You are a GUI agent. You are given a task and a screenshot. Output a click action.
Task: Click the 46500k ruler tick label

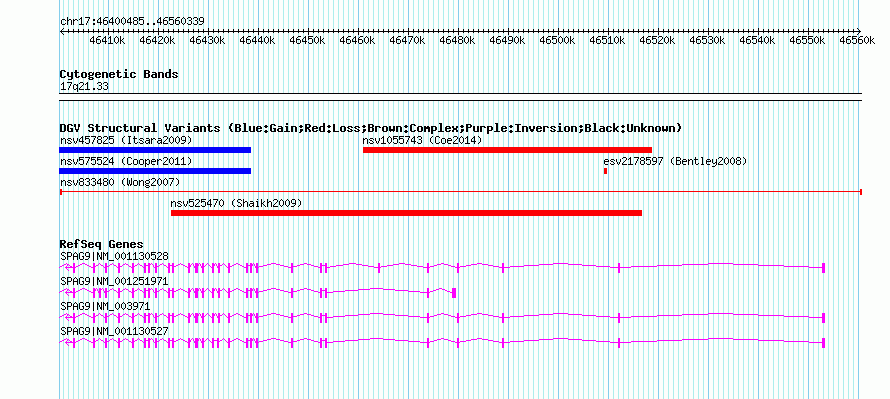(x=557, y=41)
